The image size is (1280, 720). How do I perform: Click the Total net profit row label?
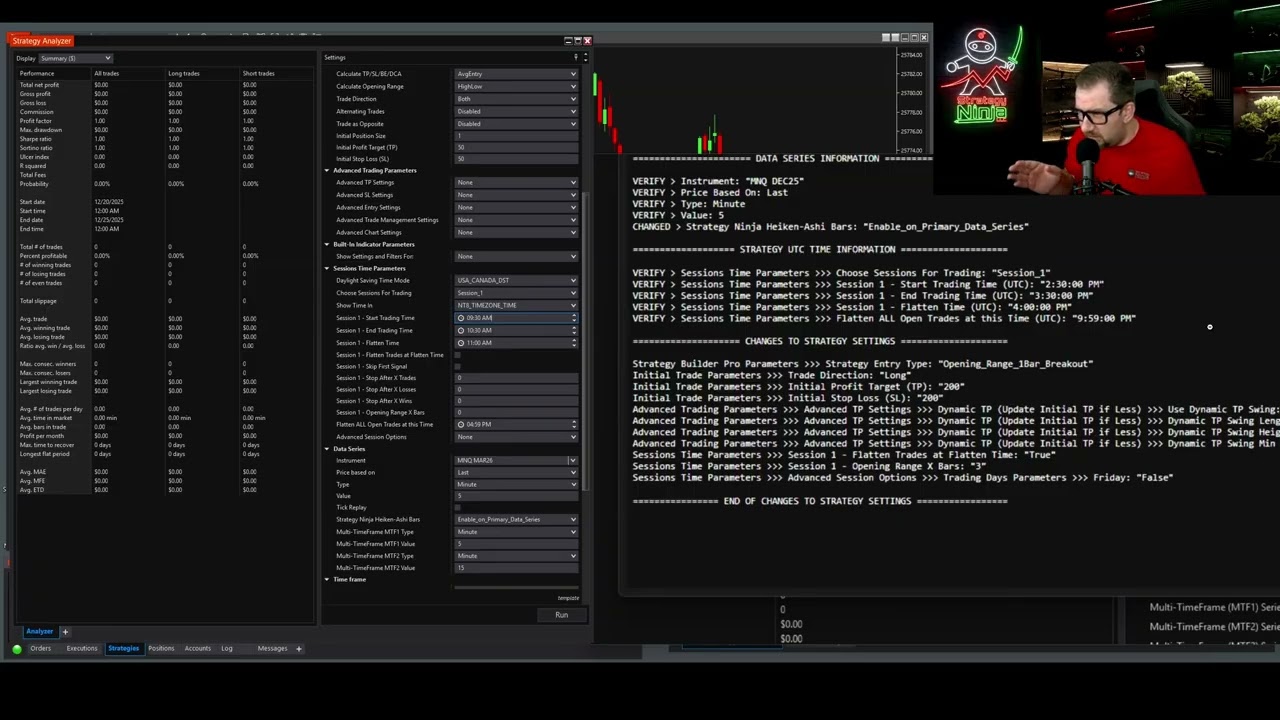click(x=39, y=85)
